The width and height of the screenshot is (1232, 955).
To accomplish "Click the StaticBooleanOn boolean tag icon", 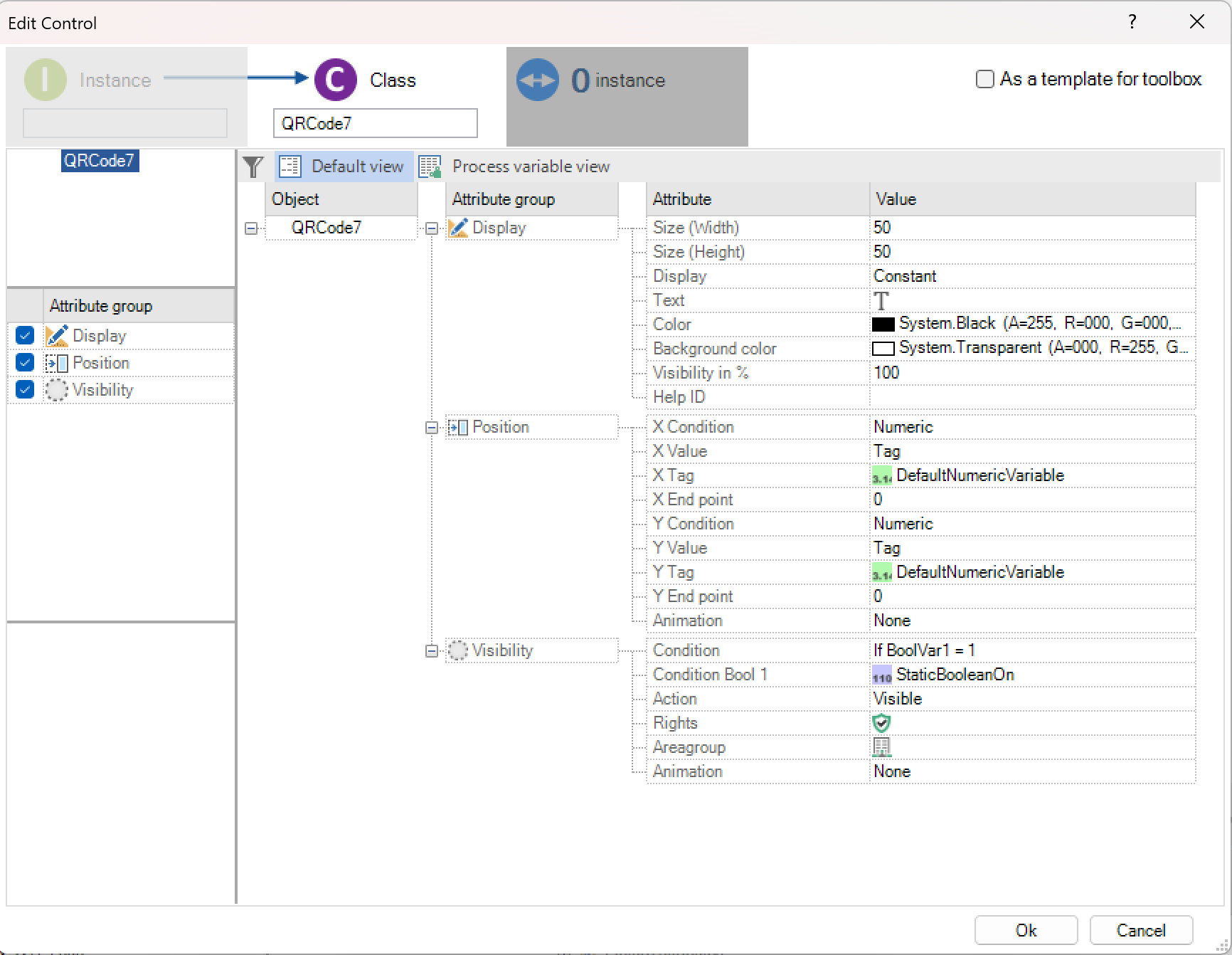I will [x=881, y=675].
